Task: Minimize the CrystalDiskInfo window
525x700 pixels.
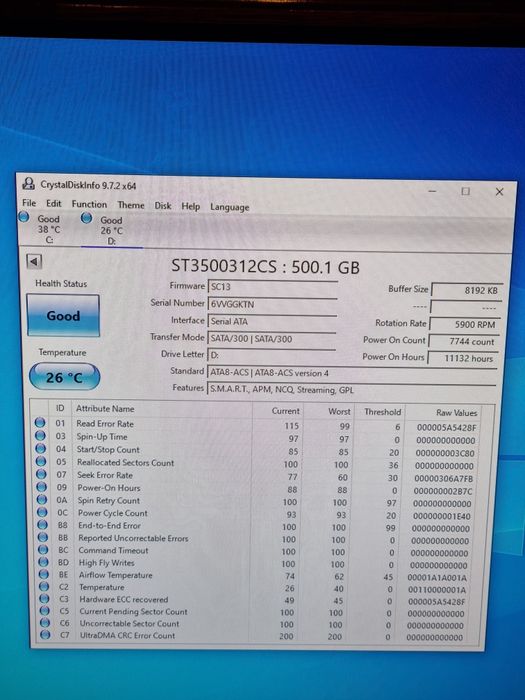Action: 432,191
